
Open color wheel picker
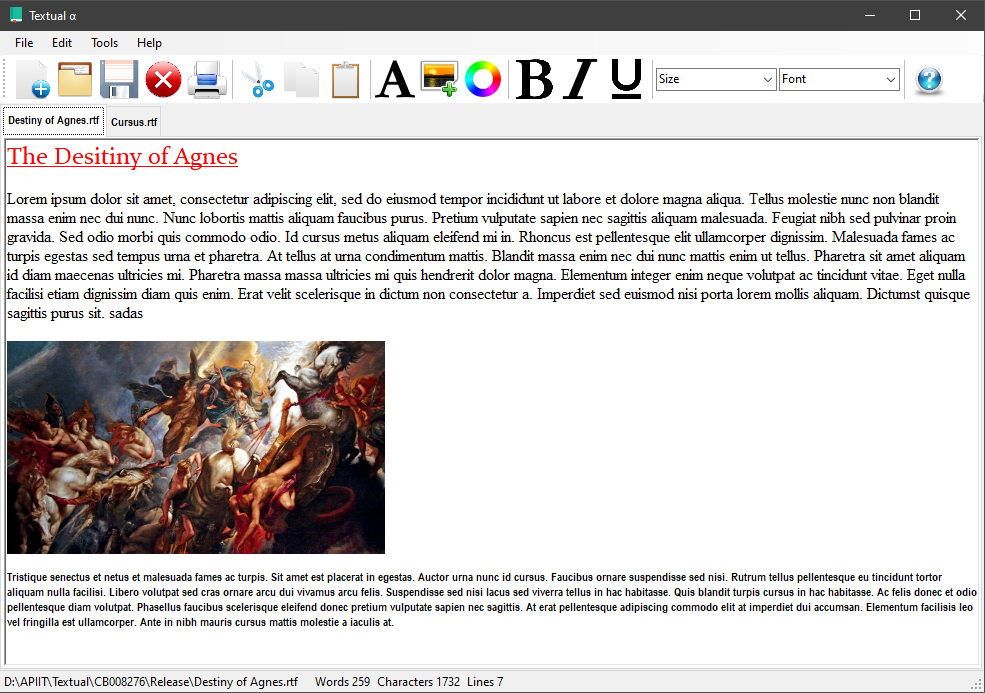(x=483, y=79)
